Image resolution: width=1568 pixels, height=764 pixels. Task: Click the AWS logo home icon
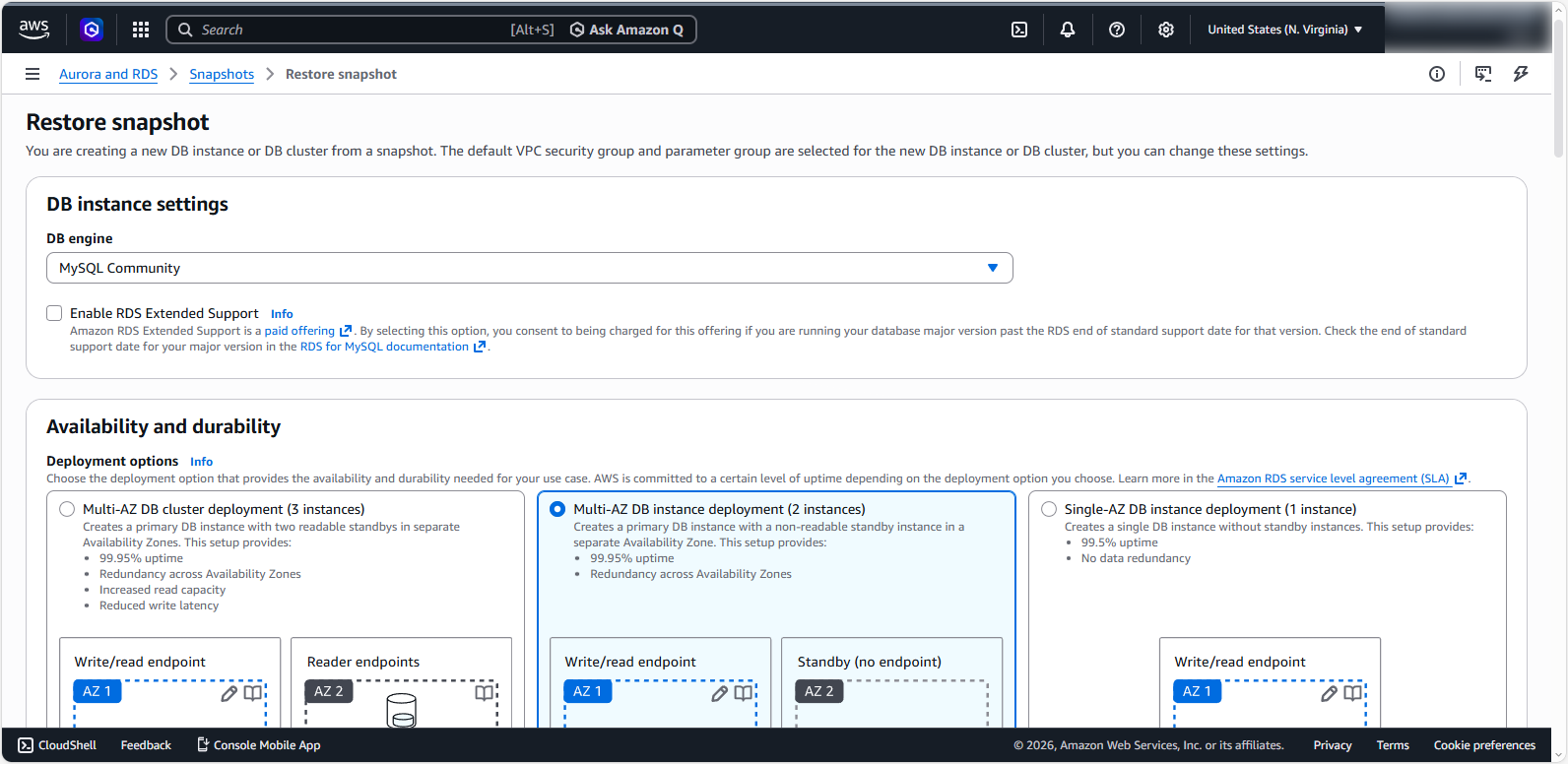pyautogui.click(x=34, y=30)
